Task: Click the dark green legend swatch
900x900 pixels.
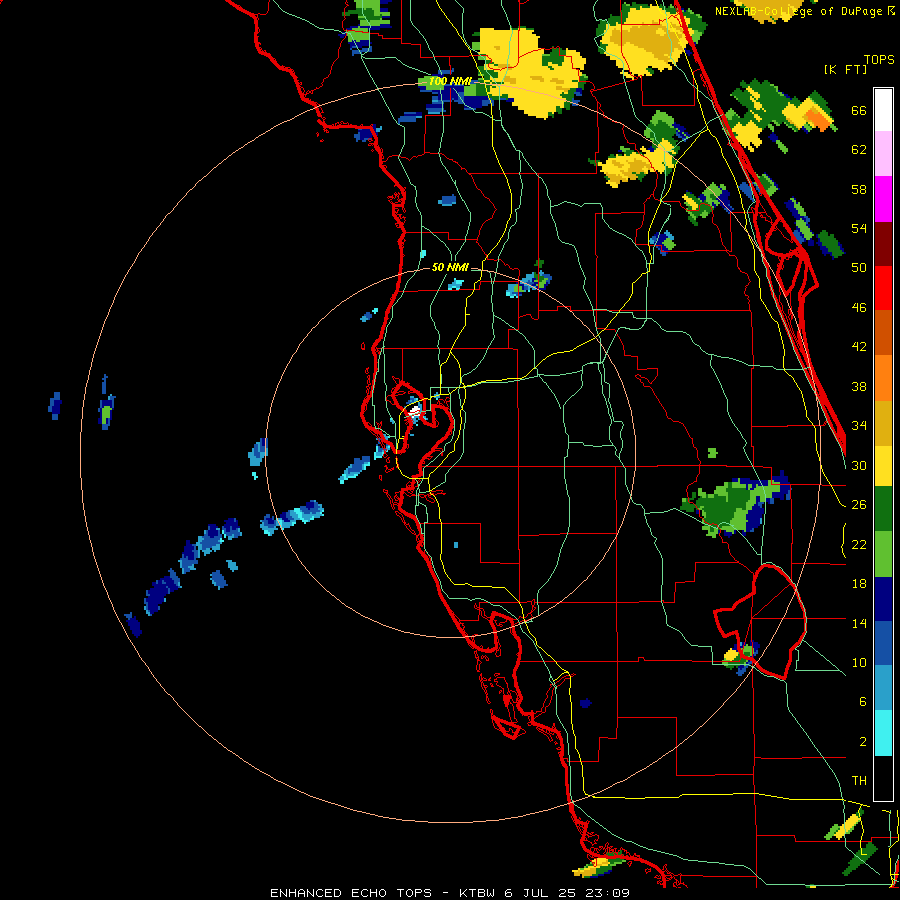Action: [883, 509]
